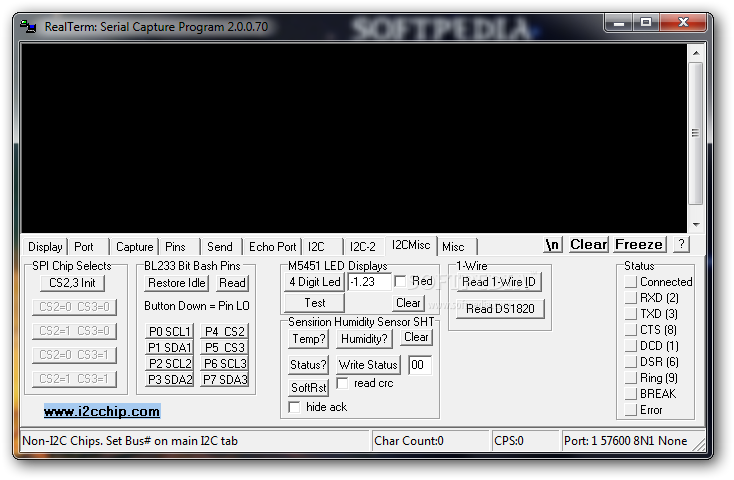Click the TXD (3) status indicator

(x=631, y=314)
